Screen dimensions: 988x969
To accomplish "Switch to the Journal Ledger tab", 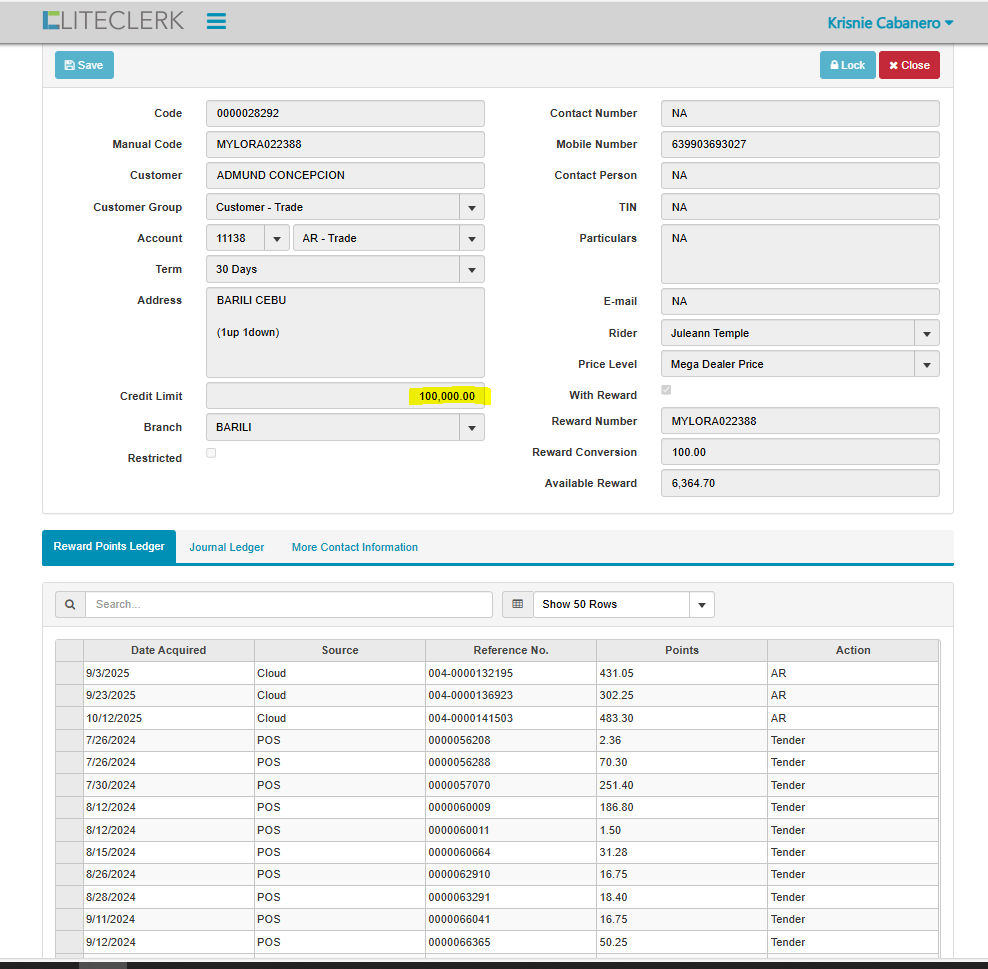I will coord(227,547).
